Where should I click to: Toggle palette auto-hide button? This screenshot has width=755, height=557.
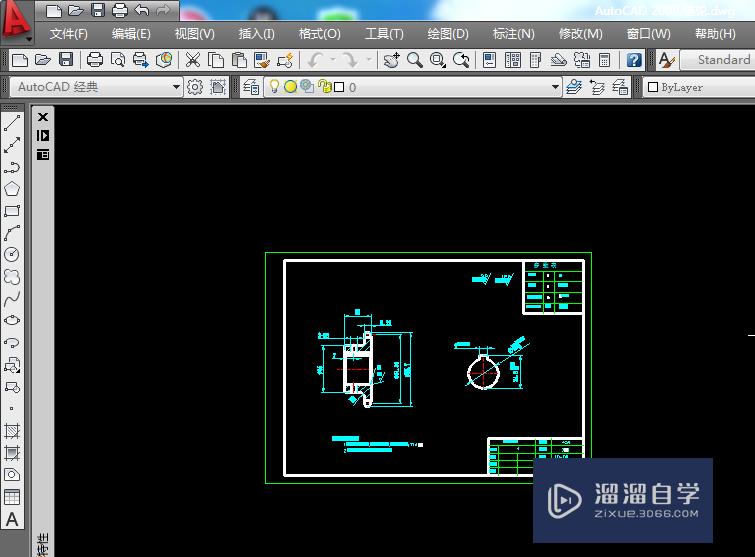click(x=43, y=136)
